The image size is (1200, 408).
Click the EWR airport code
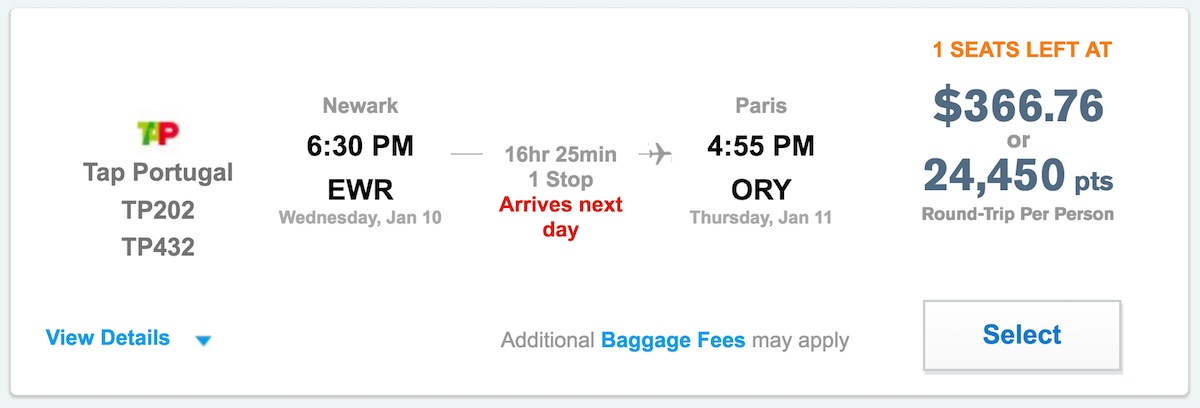tap(360, 190)
